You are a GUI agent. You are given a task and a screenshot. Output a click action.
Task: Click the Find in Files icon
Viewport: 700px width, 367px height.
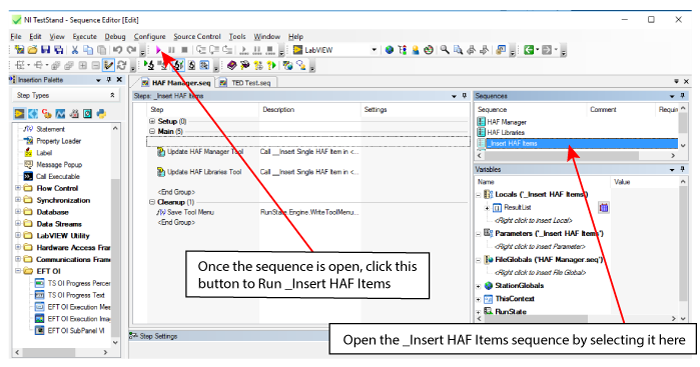point(458,50)
